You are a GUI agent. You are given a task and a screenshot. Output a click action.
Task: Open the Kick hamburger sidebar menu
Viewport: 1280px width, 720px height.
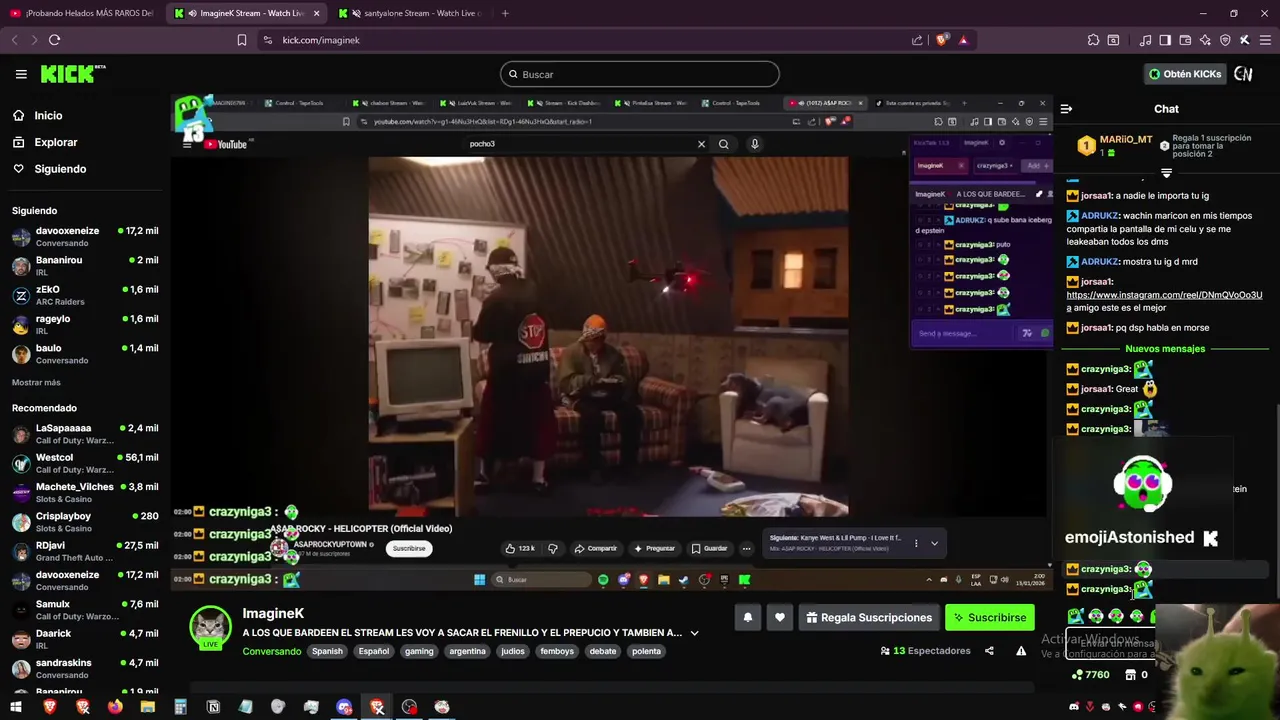[21, 74]
